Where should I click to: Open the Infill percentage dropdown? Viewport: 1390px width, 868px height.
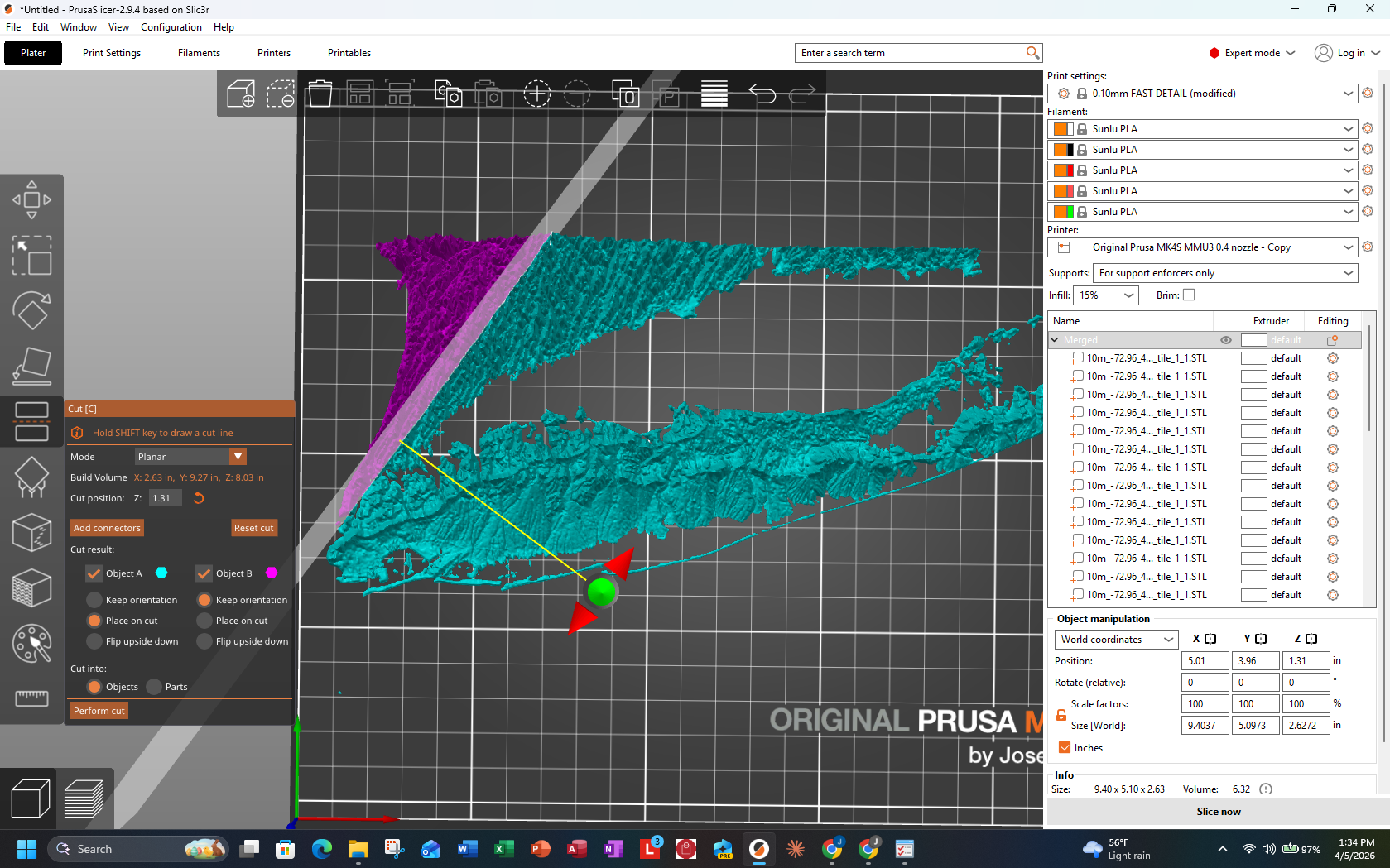1106,295
